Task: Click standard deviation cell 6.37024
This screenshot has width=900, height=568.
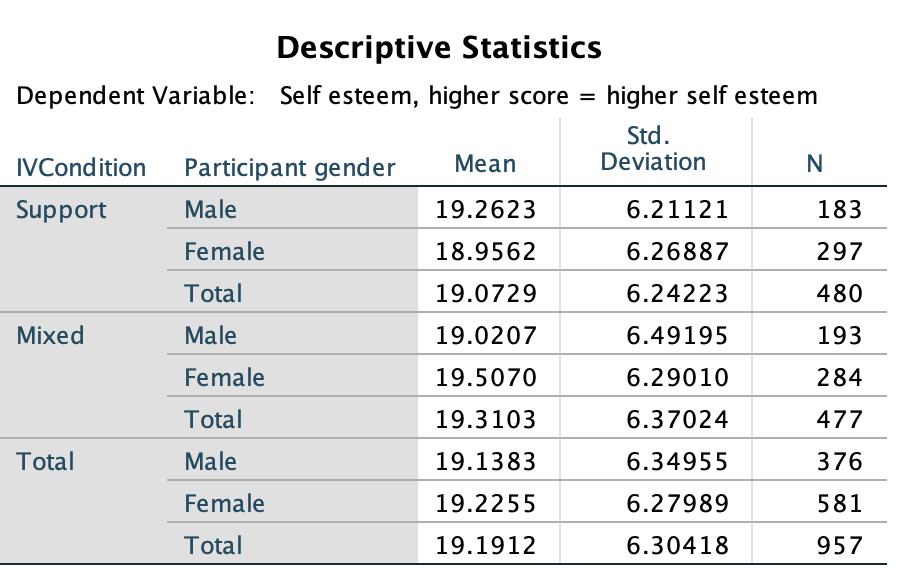Action: 677,419
